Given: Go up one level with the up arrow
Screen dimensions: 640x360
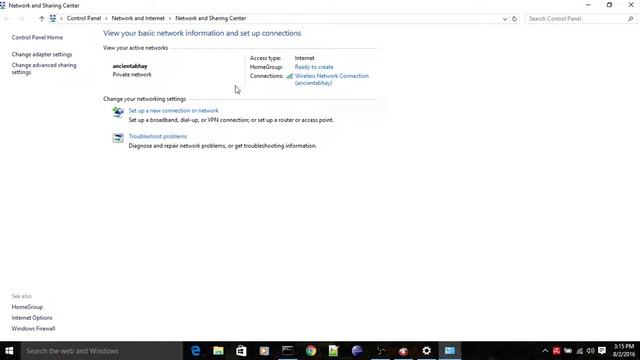Looking at the screenshot, I should [41, 18].
